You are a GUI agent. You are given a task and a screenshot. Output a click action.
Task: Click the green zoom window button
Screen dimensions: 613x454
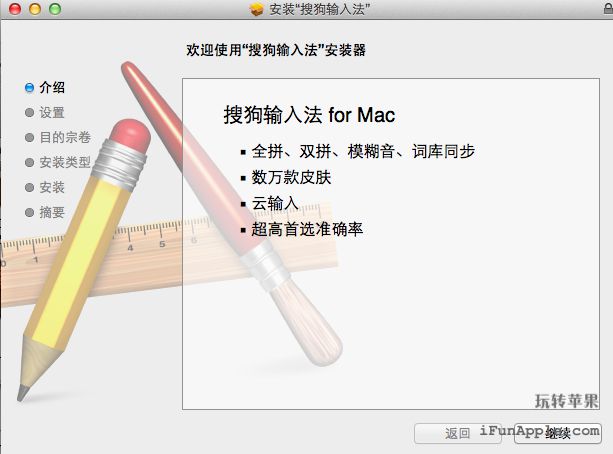pyautogui.click(x=55, y=9)
